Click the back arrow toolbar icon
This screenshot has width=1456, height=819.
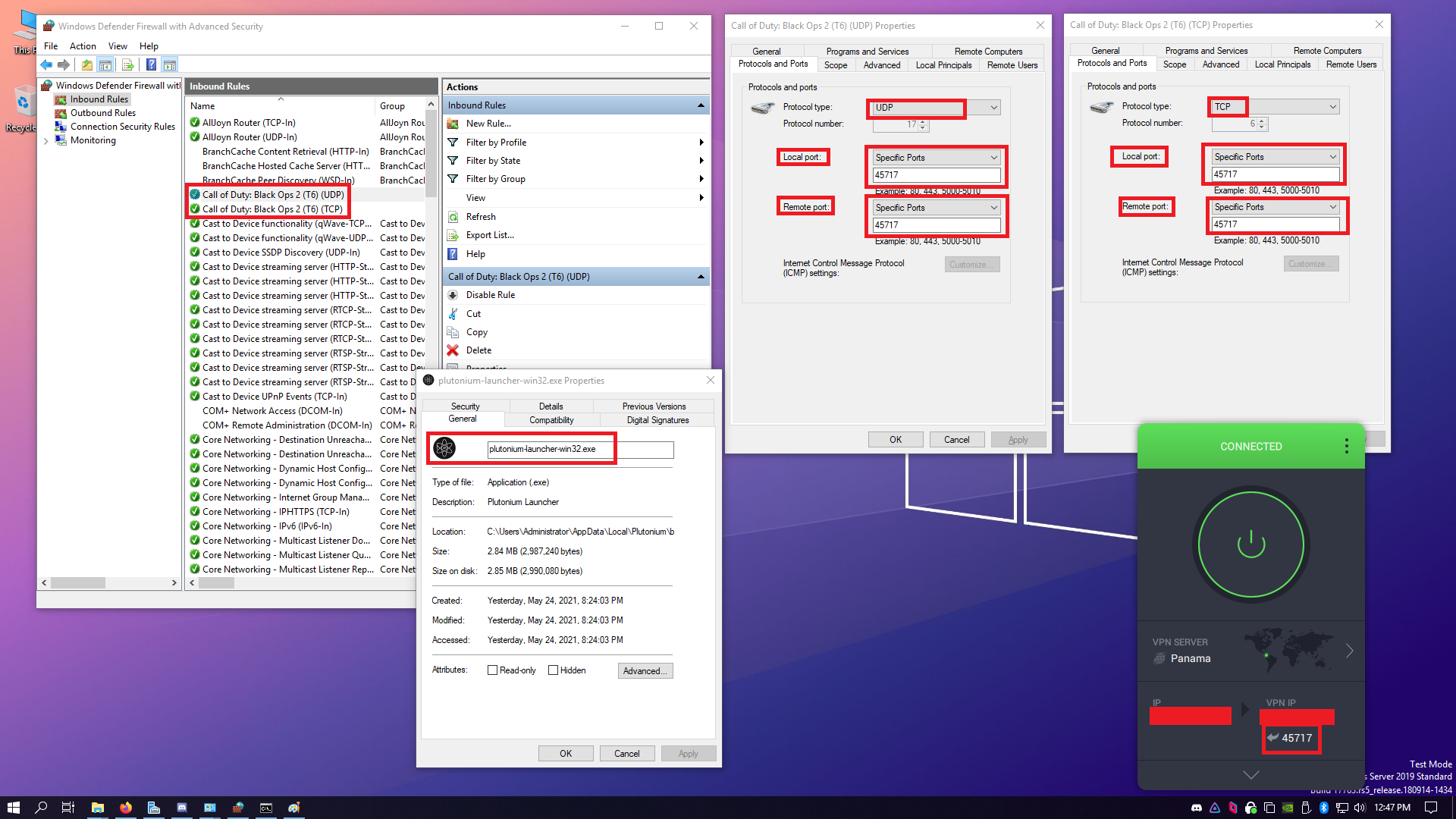[47, 65]
